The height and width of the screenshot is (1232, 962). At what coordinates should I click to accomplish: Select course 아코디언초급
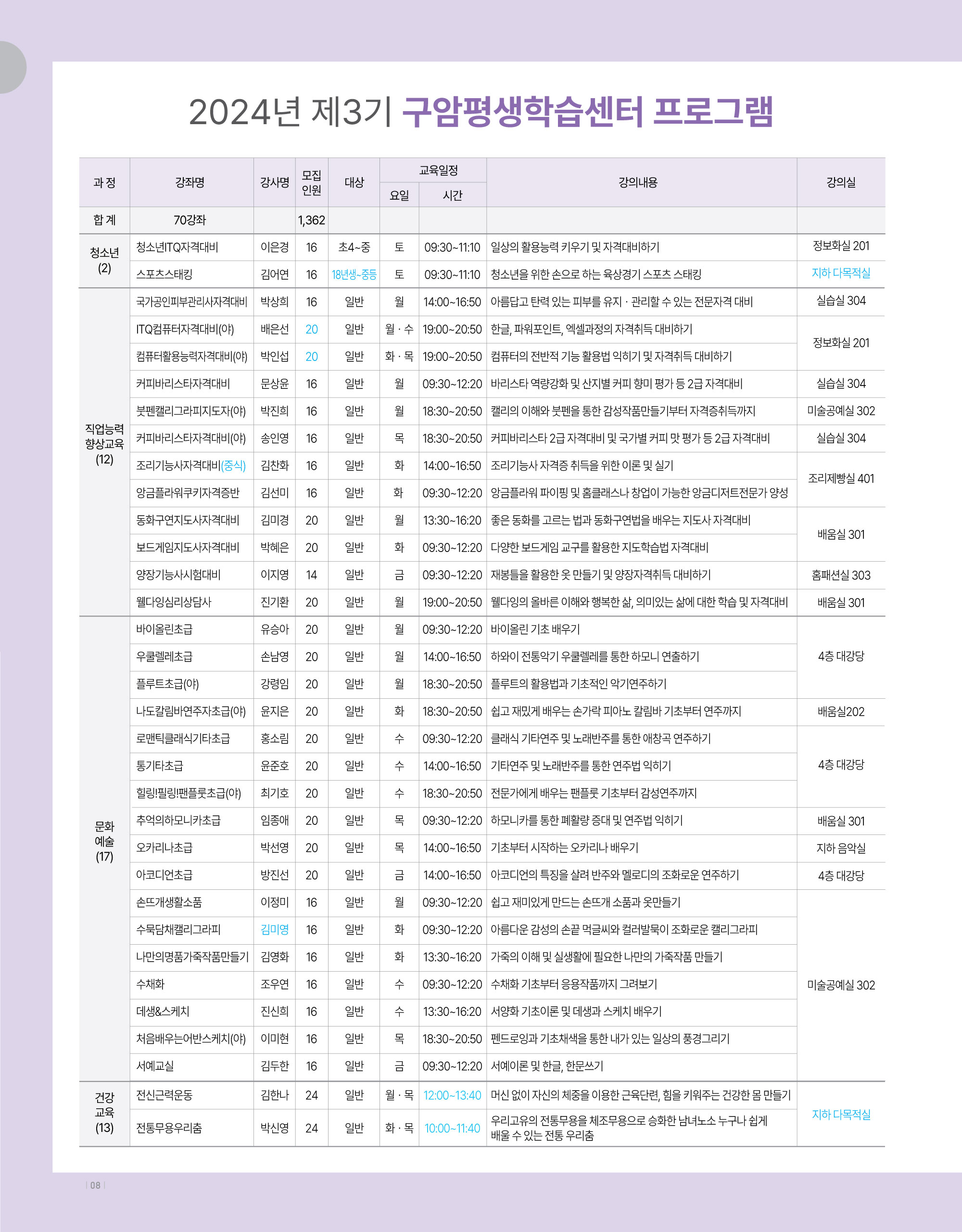(x=164, y=875)
